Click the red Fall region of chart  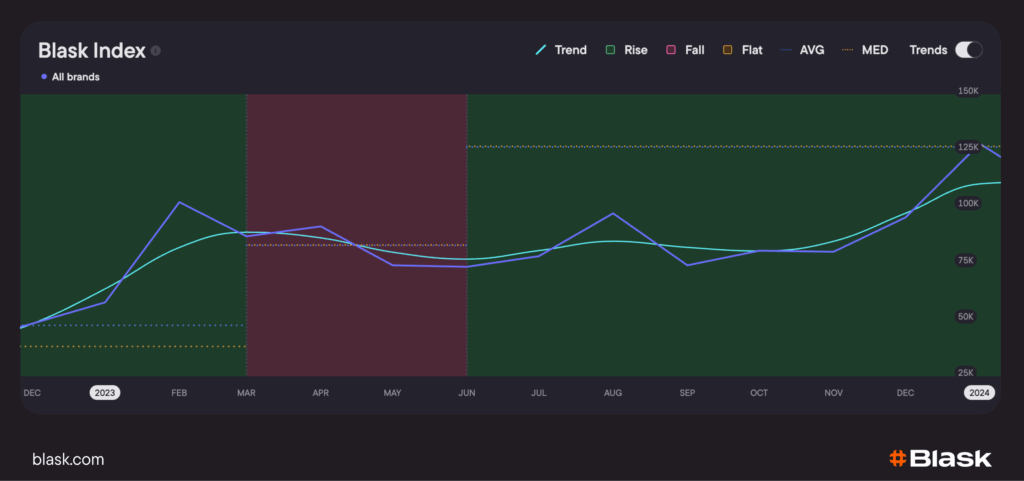(356, 320)
